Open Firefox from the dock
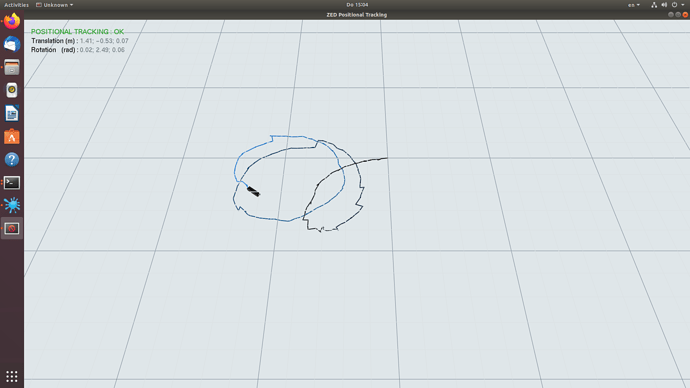 point(12,21)
